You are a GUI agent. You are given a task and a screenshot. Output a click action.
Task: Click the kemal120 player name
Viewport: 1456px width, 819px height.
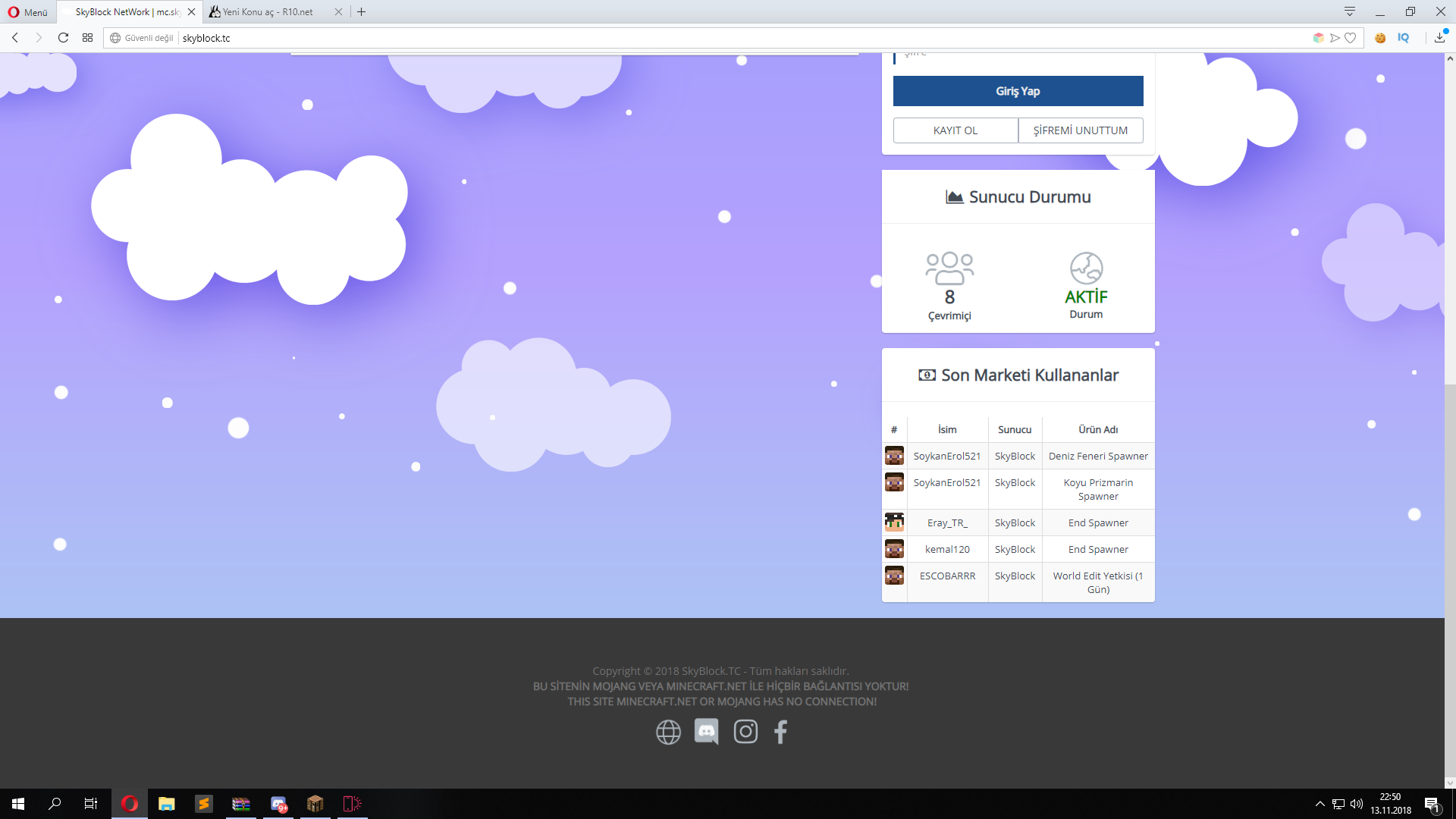[x=947, y=549]
